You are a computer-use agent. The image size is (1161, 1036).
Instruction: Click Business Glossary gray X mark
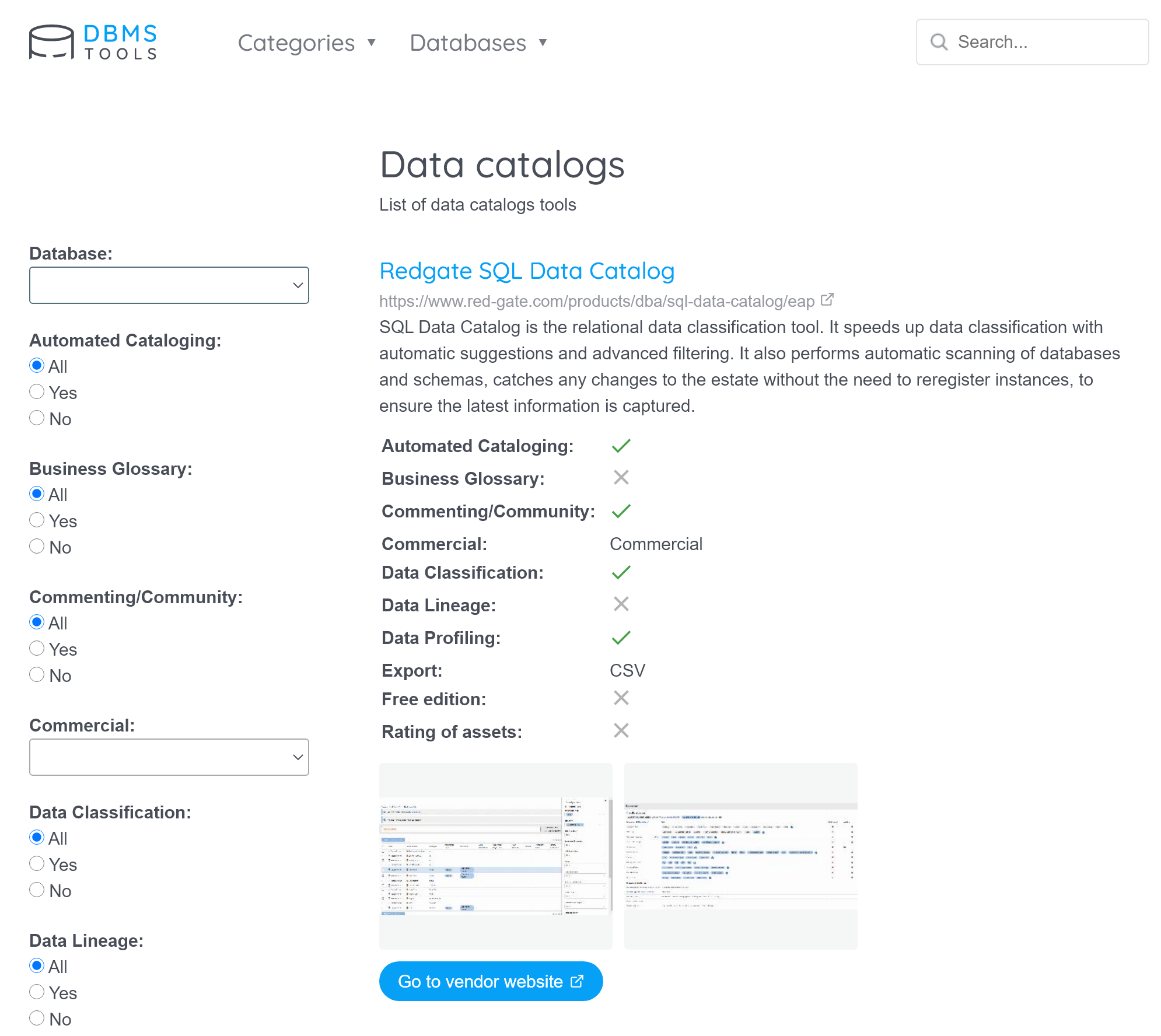(x=621, y=478)
